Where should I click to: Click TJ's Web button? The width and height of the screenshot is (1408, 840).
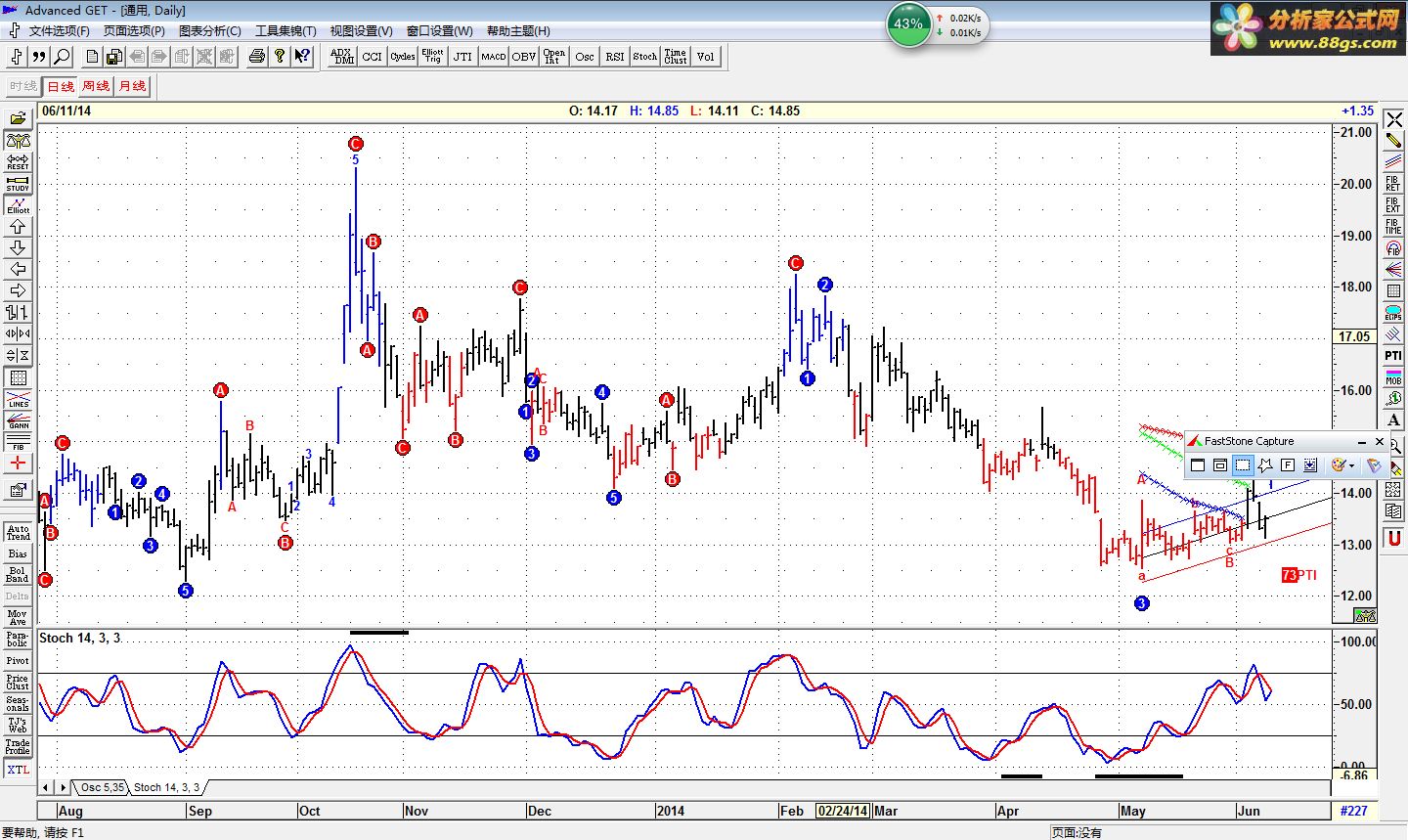18,726
